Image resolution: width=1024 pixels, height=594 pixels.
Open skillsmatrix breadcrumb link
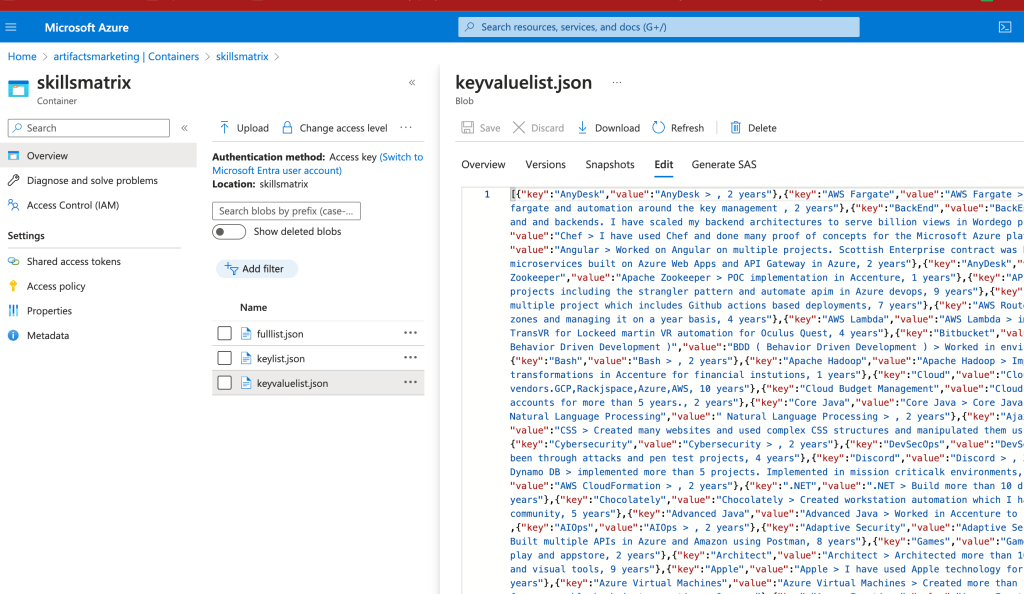click(x=242, y=57)
